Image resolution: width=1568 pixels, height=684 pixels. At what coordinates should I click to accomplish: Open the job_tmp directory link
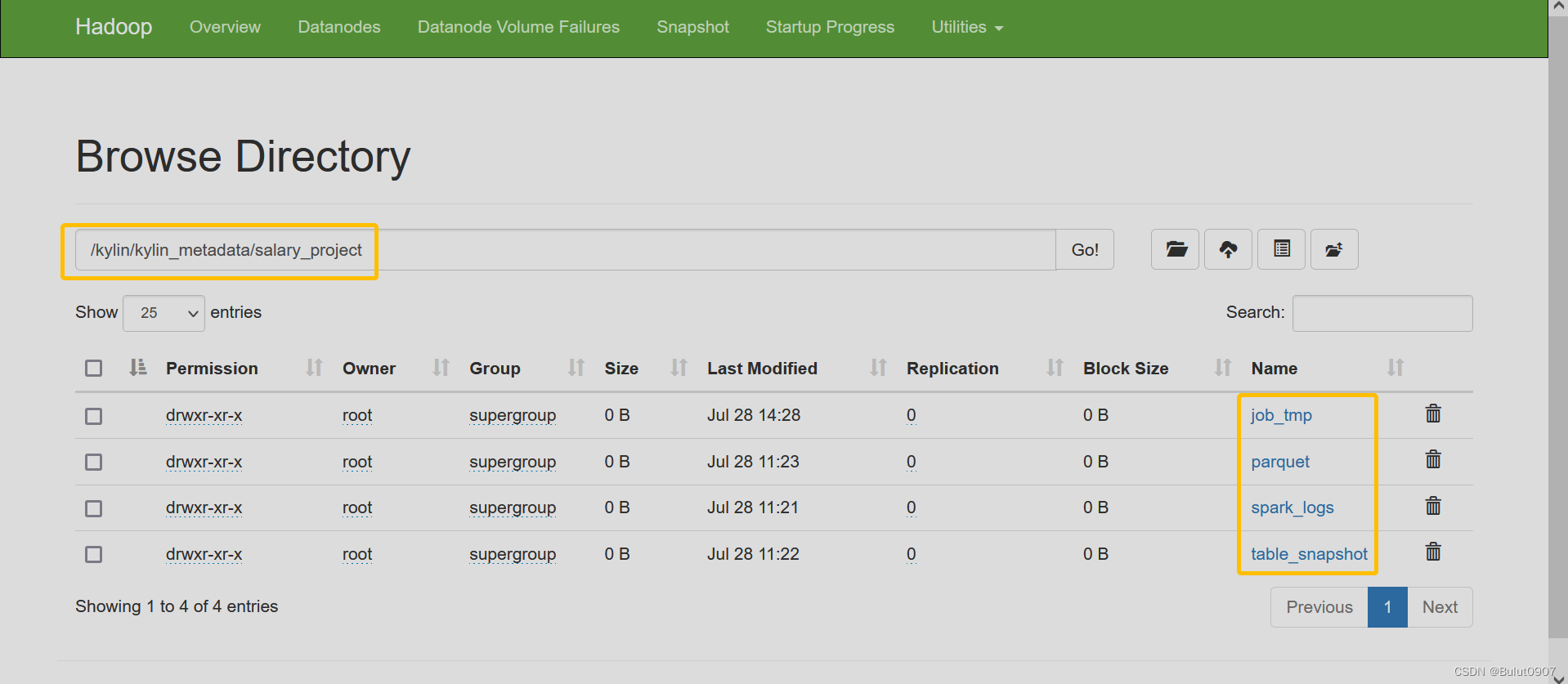[1281, 415]
